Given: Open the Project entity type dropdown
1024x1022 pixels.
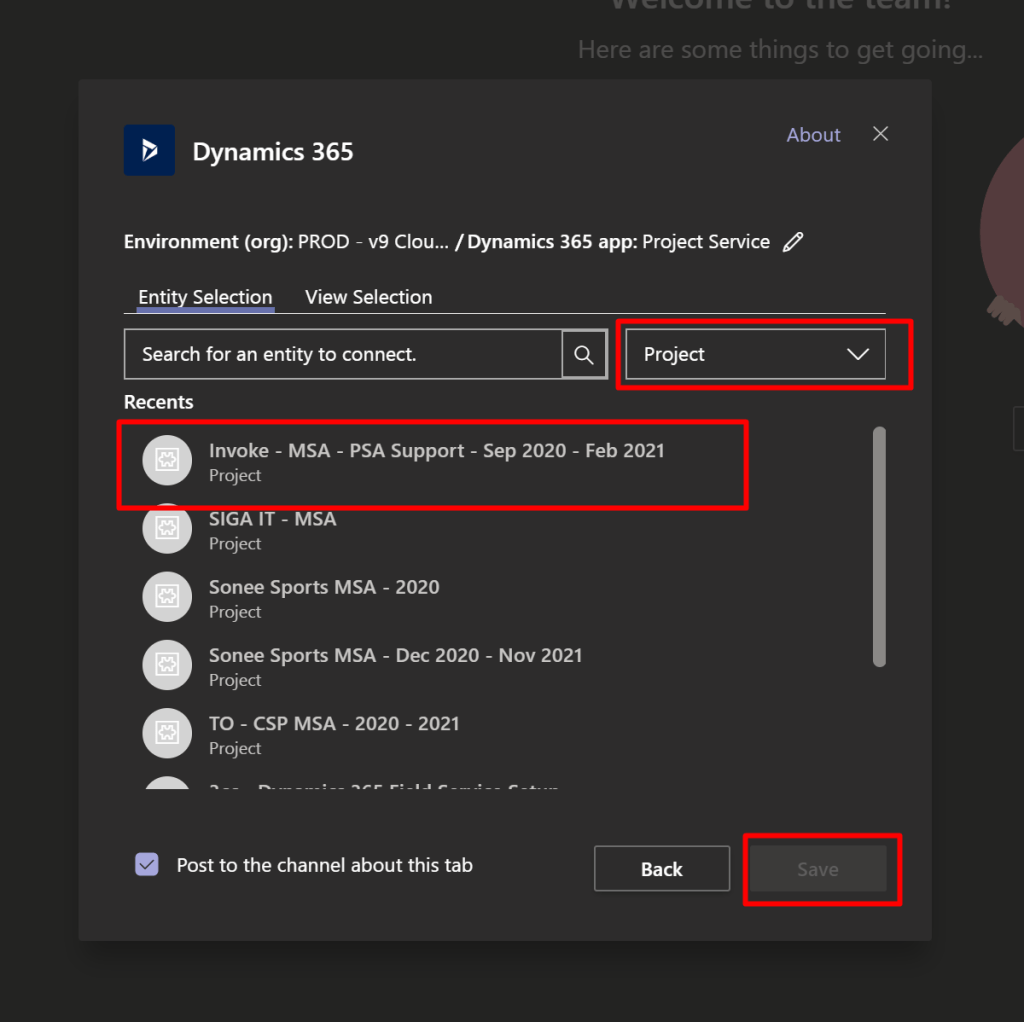Looking at the screenshot, I should click(x=755, y=355).
